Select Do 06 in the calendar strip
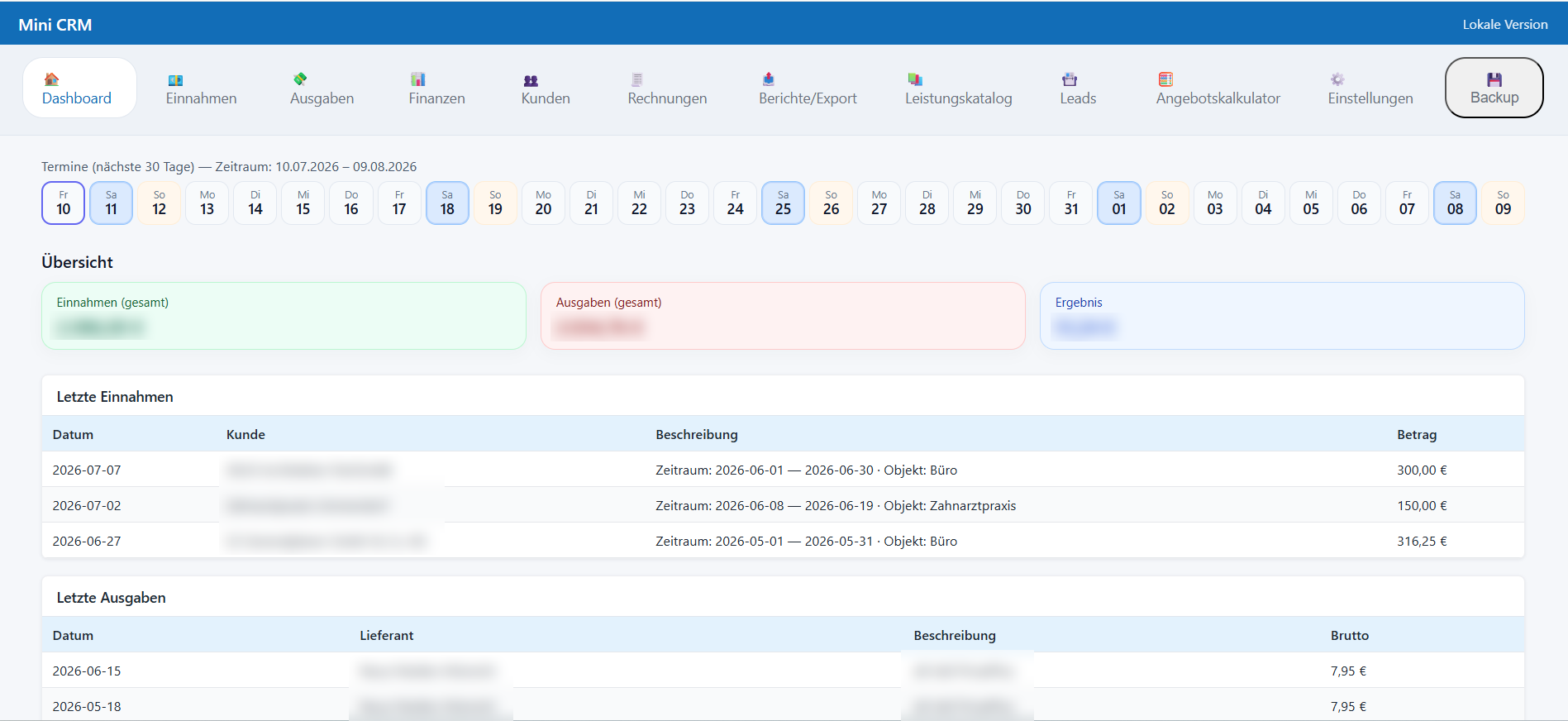The height and width of the screenshot is (721, 1568). click(x=1359, y=203)
